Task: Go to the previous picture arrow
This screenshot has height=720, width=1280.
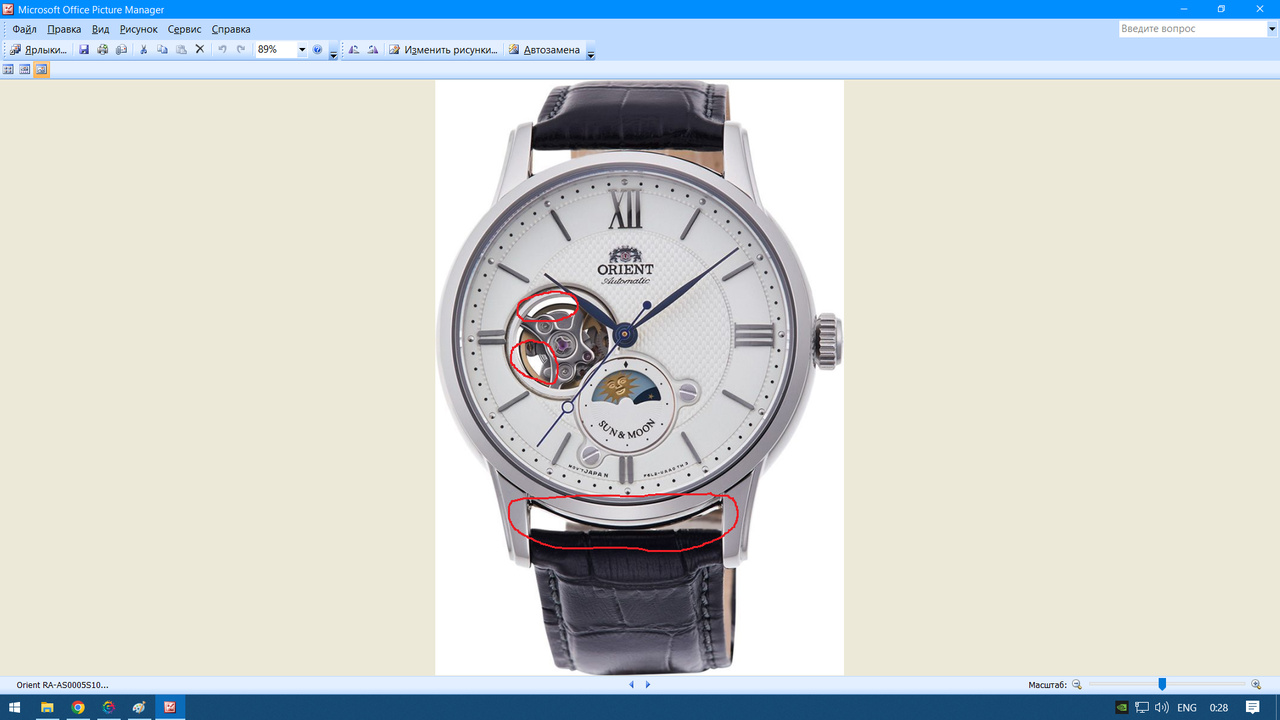Action: coord(631,685)
